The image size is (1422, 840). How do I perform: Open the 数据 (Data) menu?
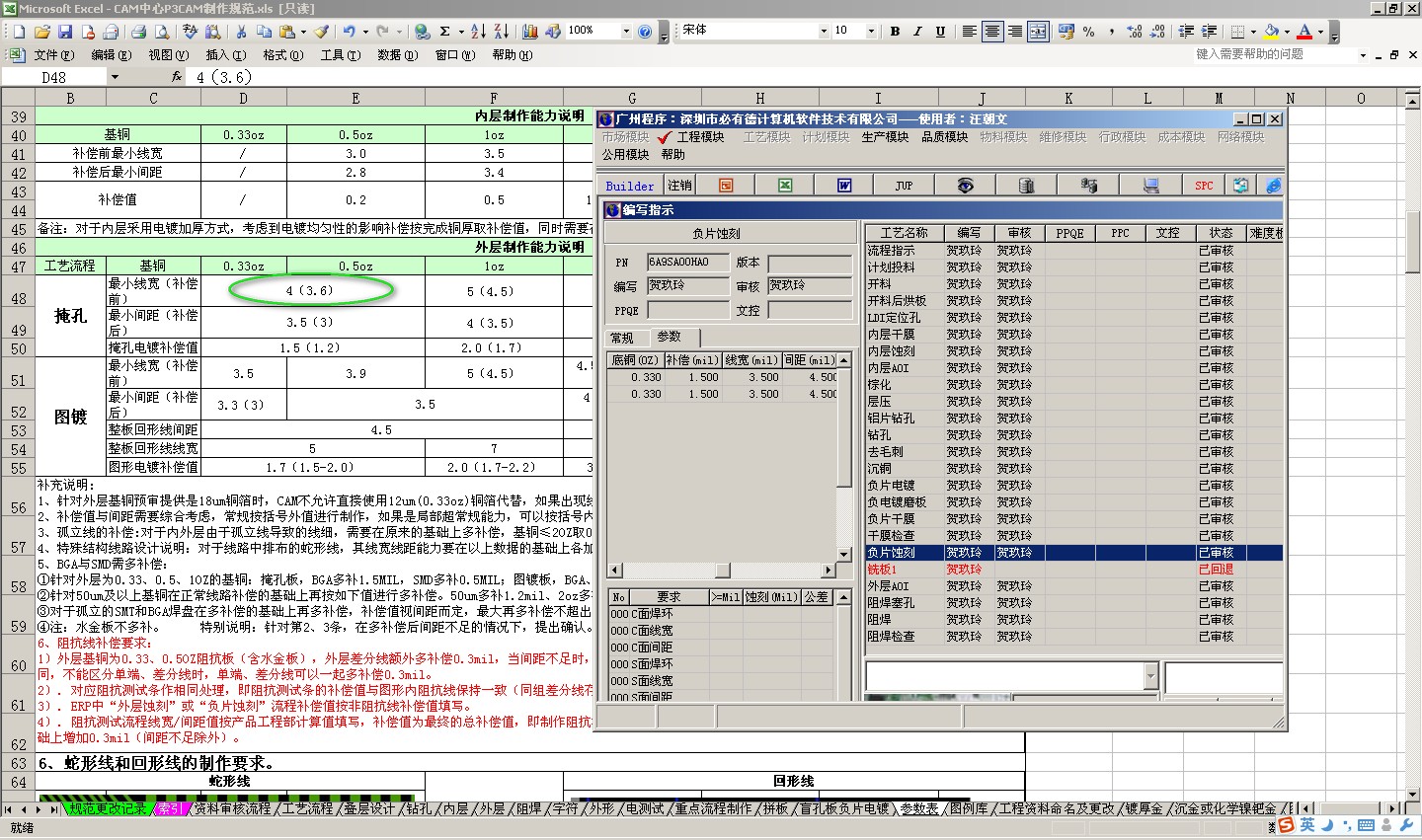[397, 55]
